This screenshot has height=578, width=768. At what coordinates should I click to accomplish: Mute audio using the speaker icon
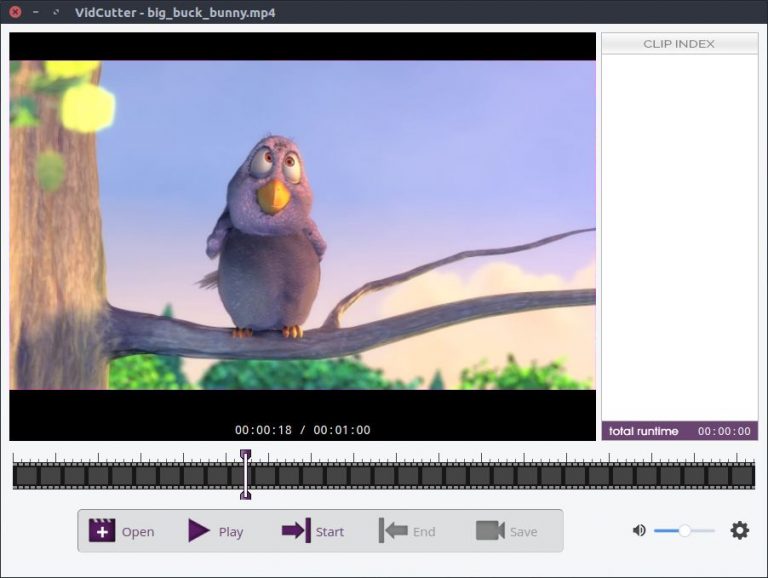click(x=639, y=530)
